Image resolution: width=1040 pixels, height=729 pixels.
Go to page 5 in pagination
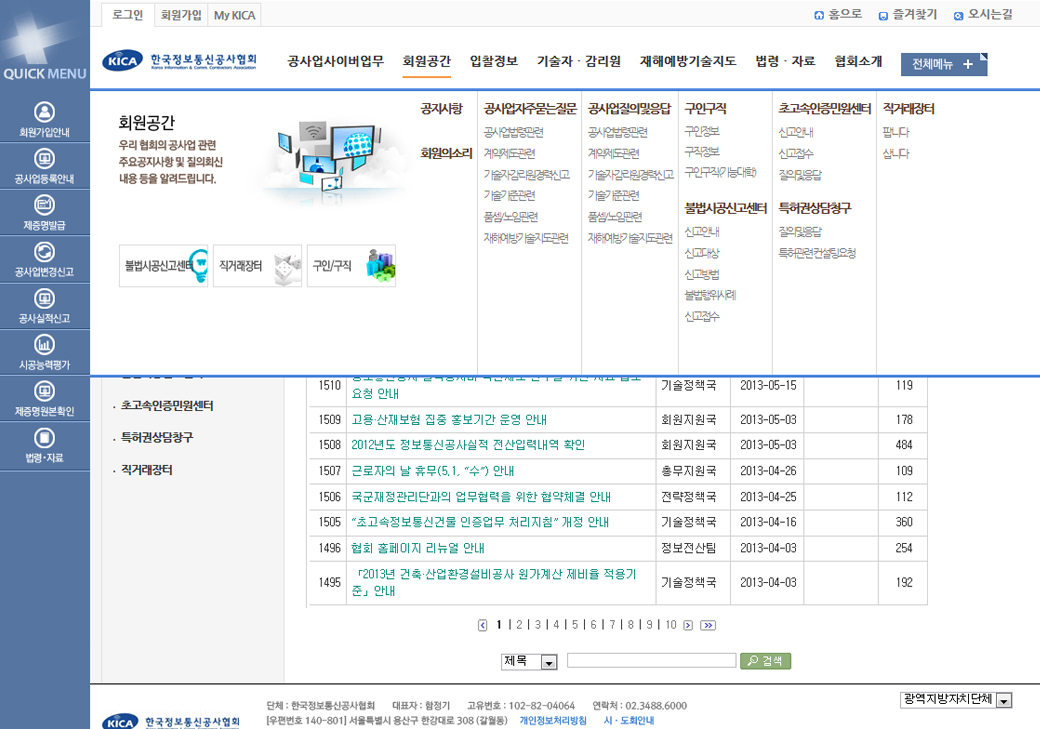click(575, 625)
